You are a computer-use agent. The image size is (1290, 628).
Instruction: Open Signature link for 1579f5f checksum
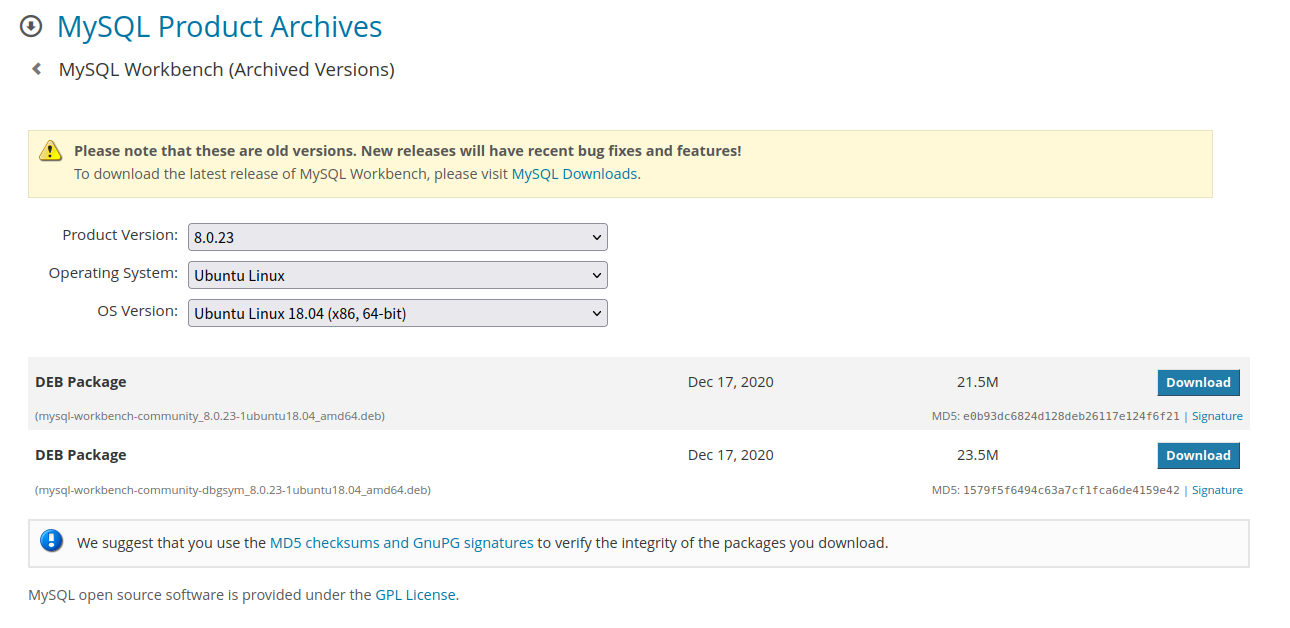(1217, 490)
